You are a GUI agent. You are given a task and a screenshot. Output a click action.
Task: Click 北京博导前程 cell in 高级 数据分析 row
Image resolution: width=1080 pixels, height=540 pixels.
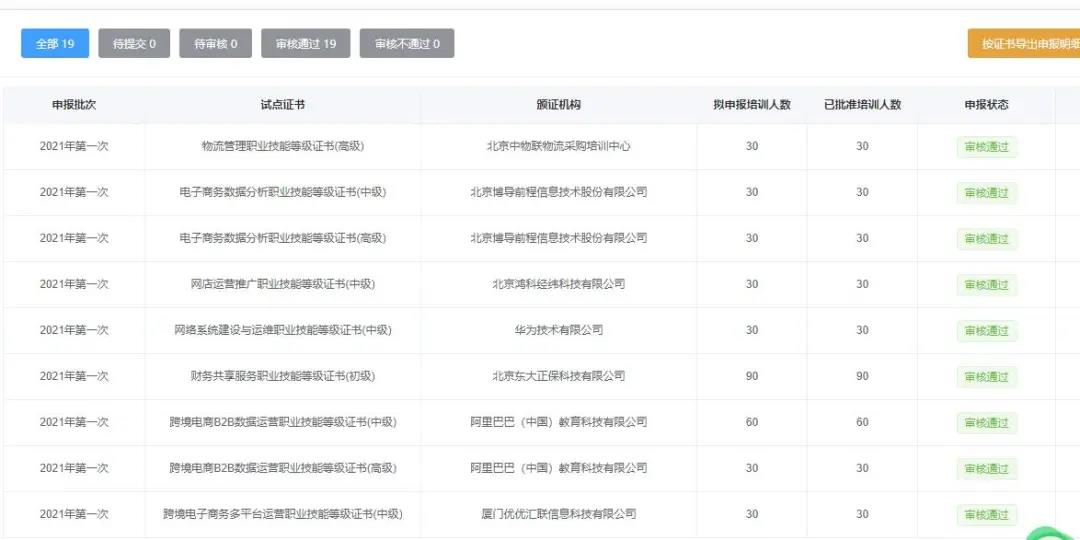coord(559,238)
